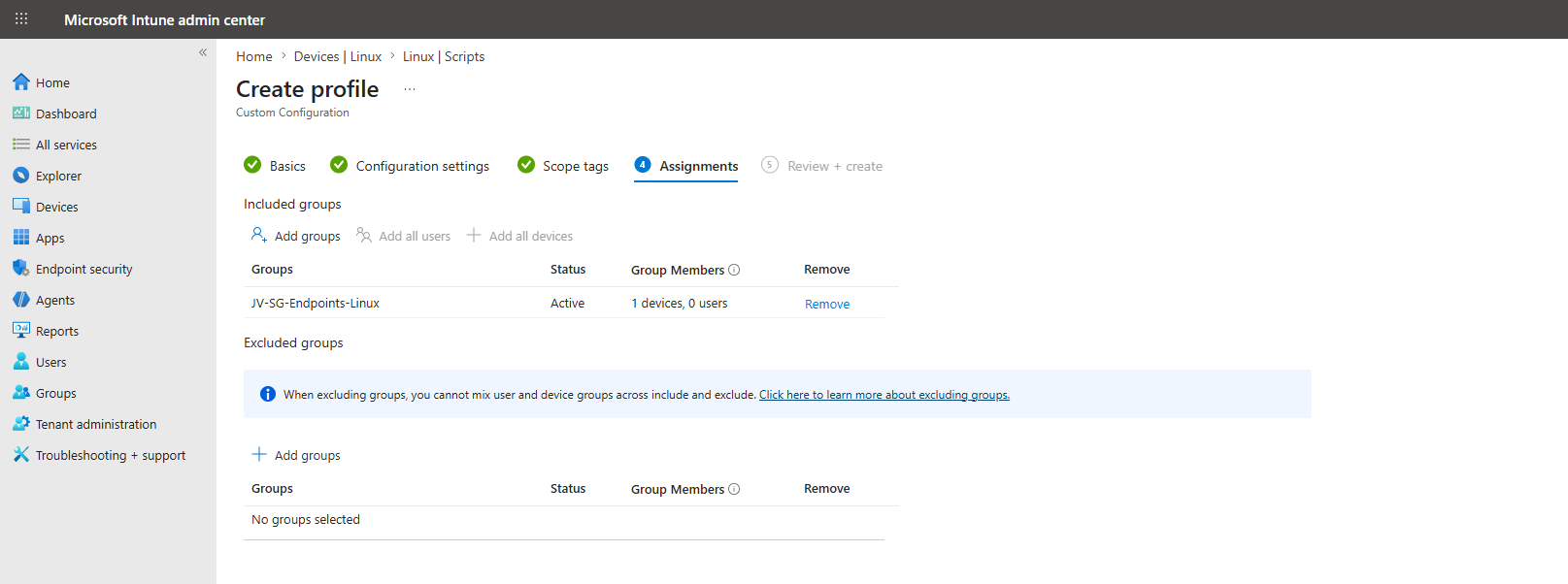1568x584 pixels.
Task: Select the JV-SG-Endpoints-Linux group row
Action: click(564, 303)
